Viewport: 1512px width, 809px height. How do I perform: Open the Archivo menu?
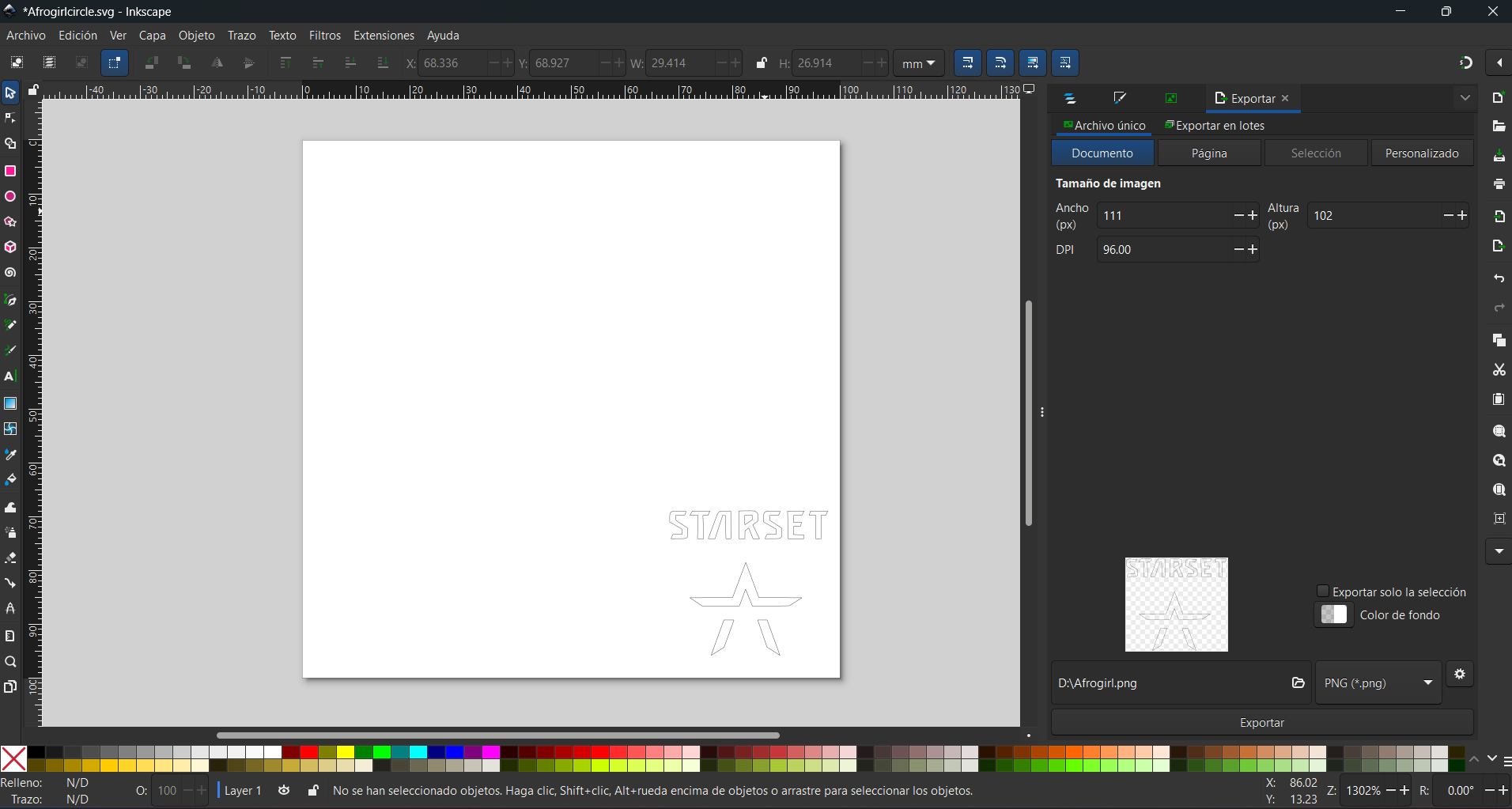click(x=26, y=36)
